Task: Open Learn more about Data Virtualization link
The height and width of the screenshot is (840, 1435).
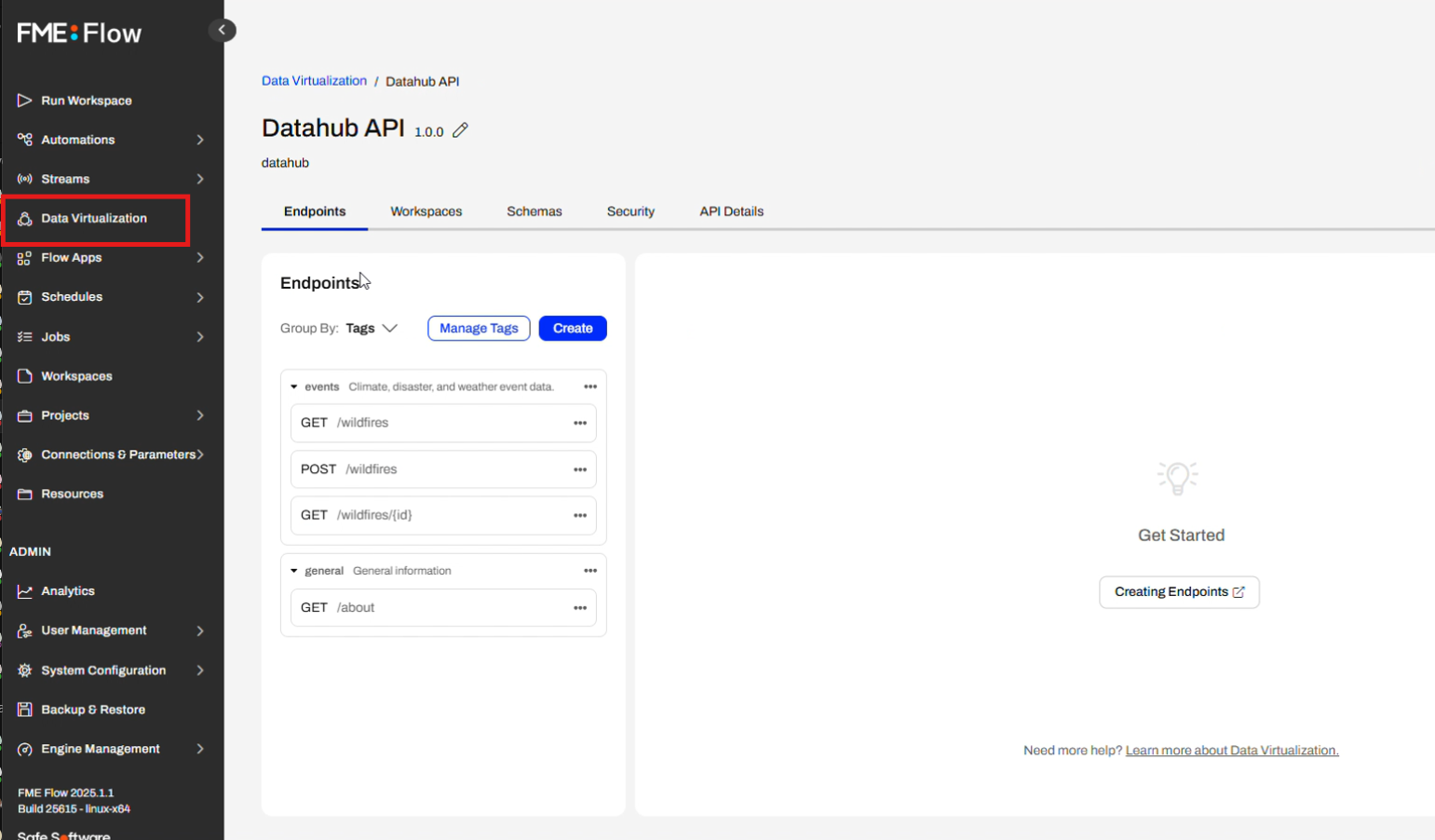Action: [x=1231, y=751]
